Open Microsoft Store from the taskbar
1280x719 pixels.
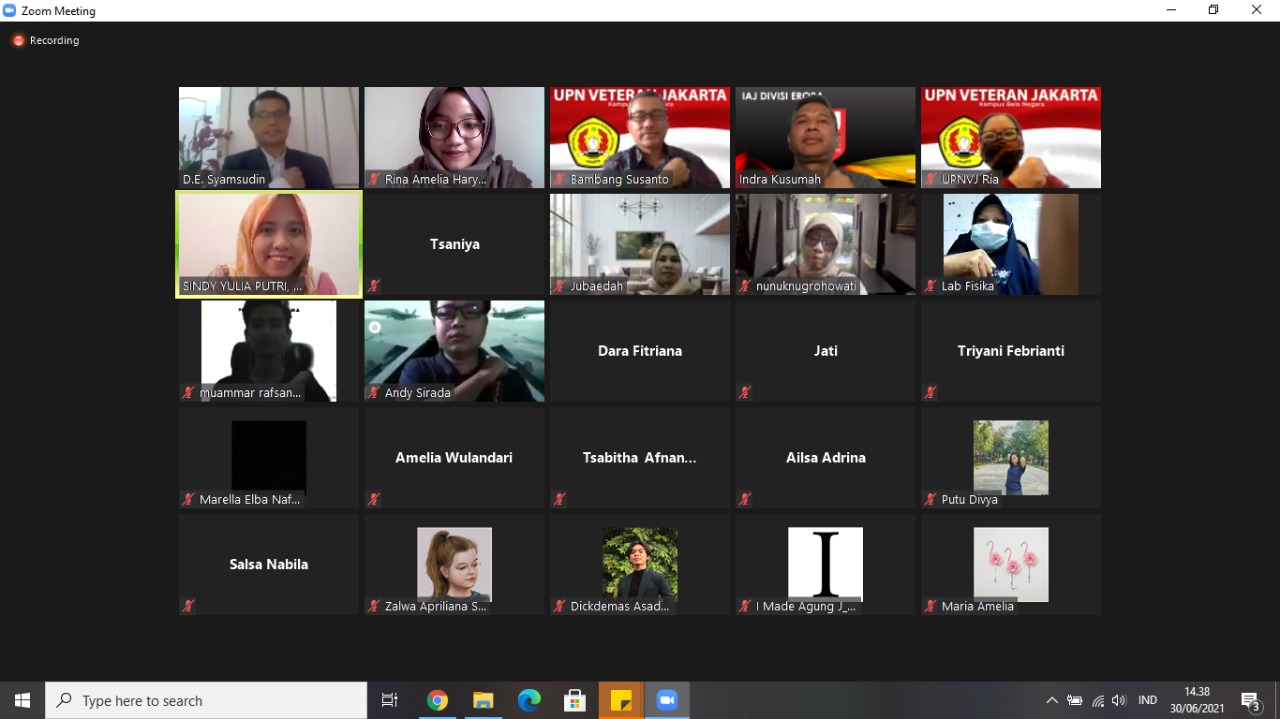(x=575, y=701)
